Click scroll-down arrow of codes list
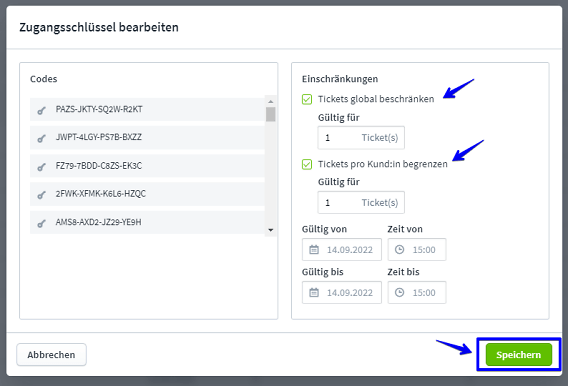The image size is (568, 386). (270, 230)
